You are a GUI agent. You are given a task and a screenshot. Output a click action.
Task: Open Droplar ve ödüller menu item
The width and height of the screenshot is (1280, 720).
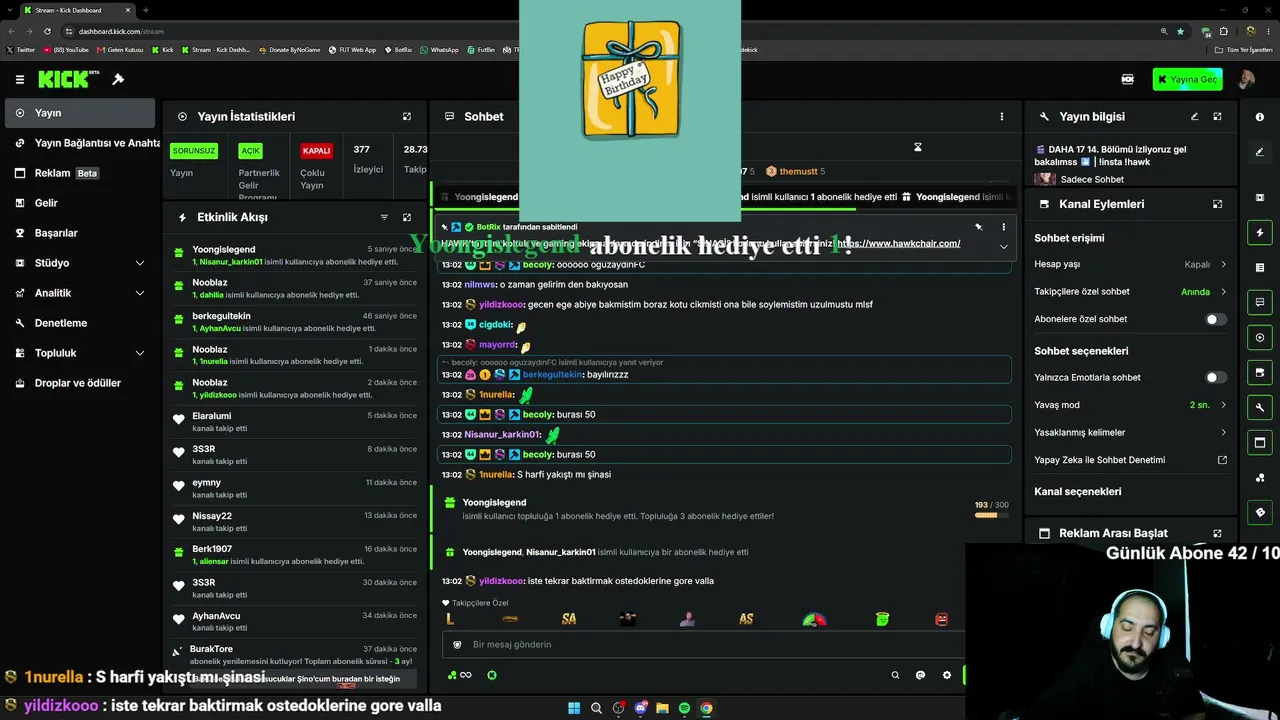[x=80, y=383]
